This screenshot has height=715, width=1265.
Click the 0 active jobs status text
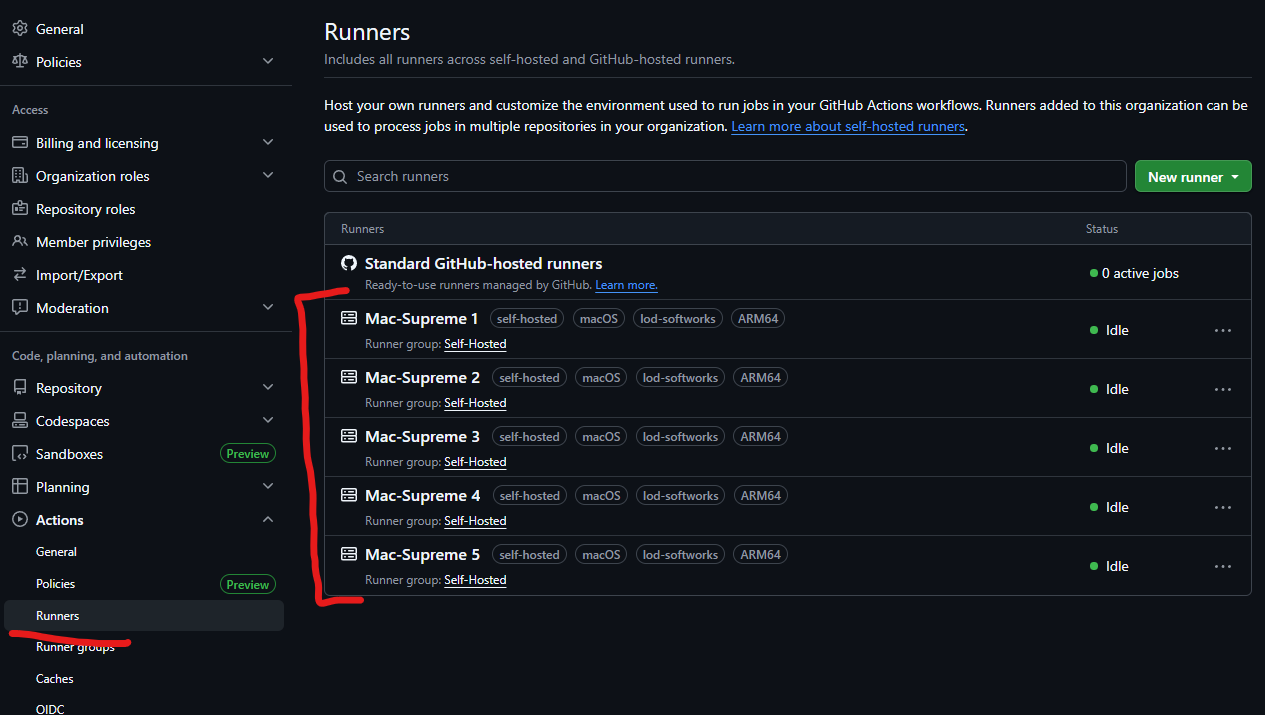(1141, 273)
